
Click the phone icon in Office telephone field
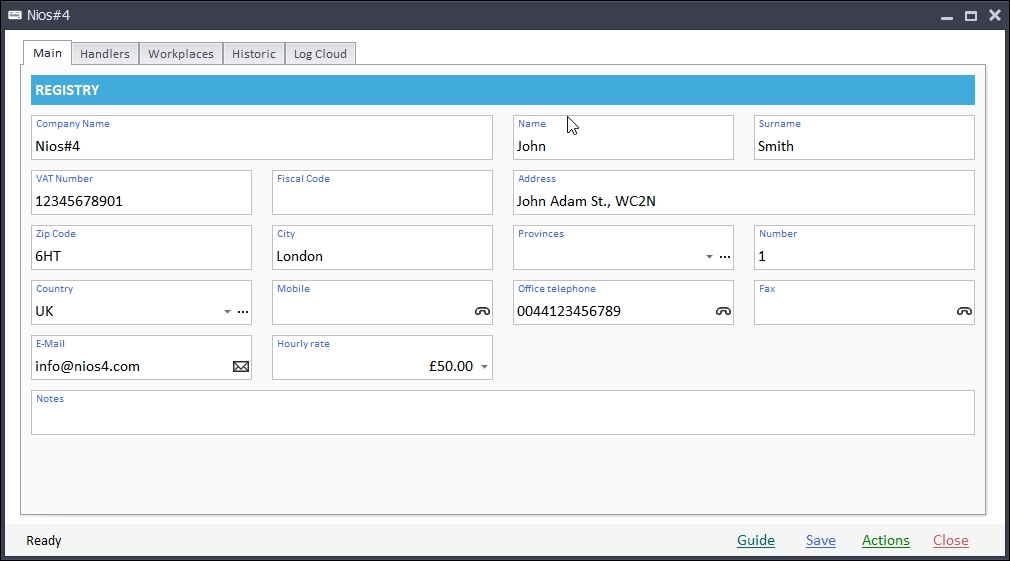coord(723,311)
